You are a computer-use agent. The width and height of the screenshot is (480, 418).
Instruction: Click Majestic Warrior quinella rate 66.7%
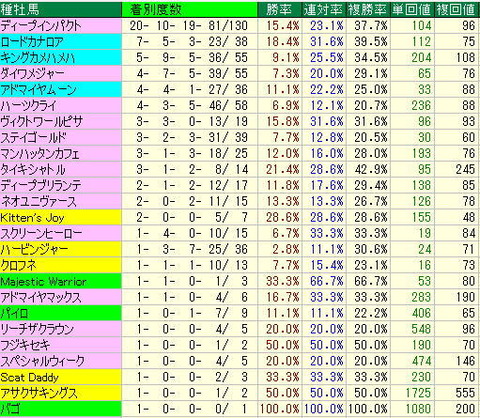[327, 282]
